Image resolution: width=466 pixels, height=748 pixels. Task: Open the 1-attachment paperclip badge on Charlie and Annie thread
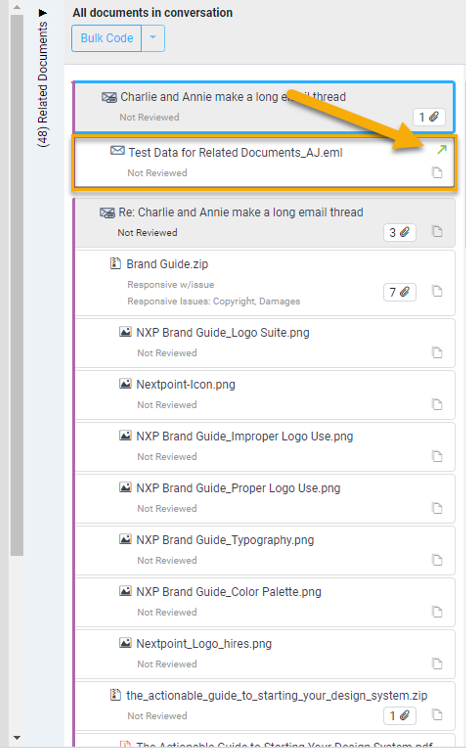click(x=429, y=117)
